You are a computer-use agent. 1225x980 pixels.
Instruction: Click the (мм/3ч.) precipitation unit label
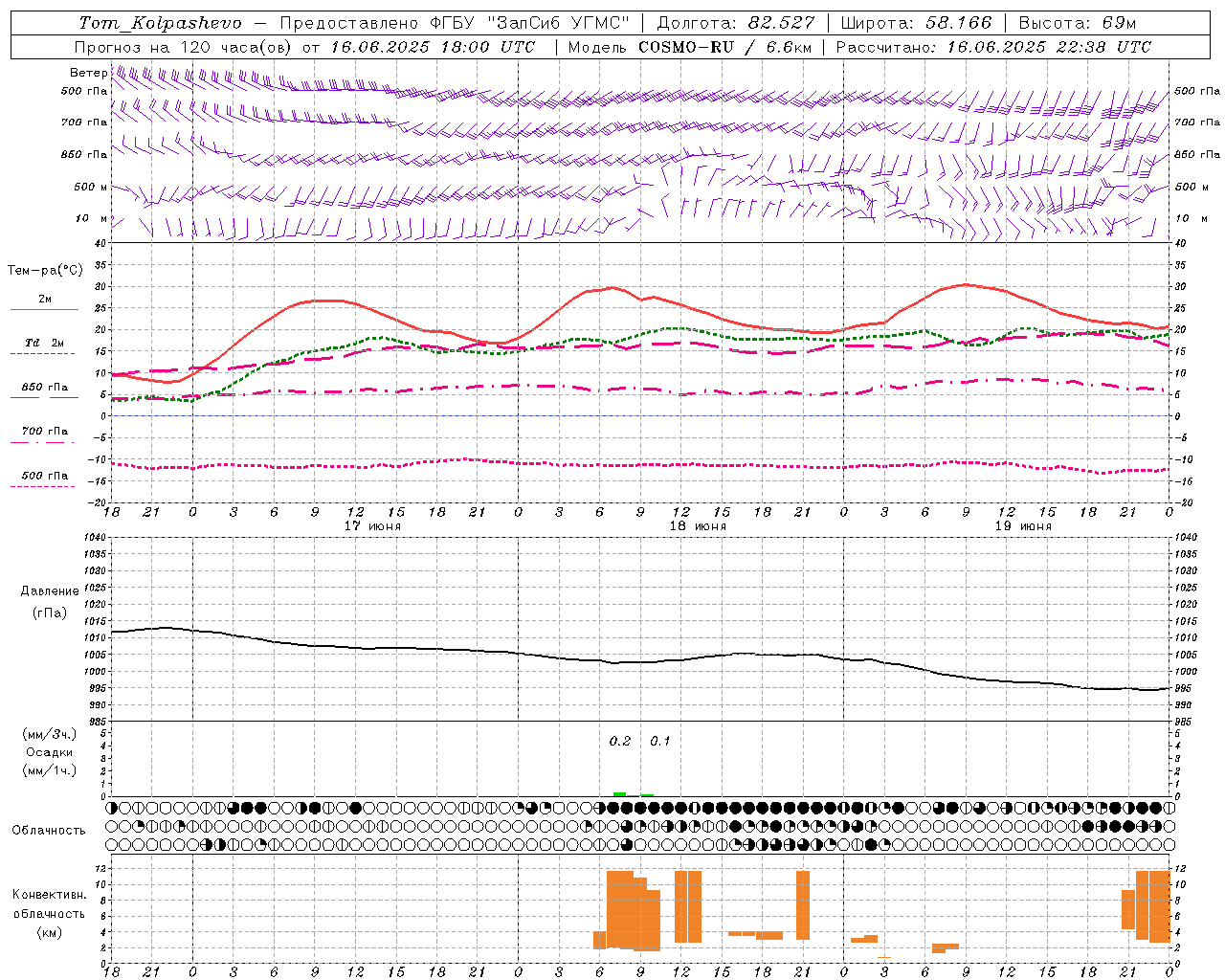[x=50, y=734]
